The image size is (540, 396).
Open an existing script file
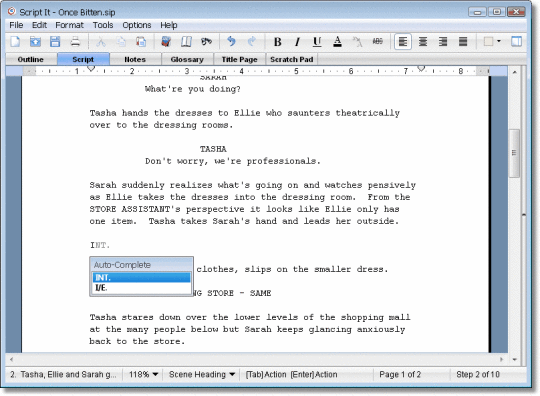[35, 42]
